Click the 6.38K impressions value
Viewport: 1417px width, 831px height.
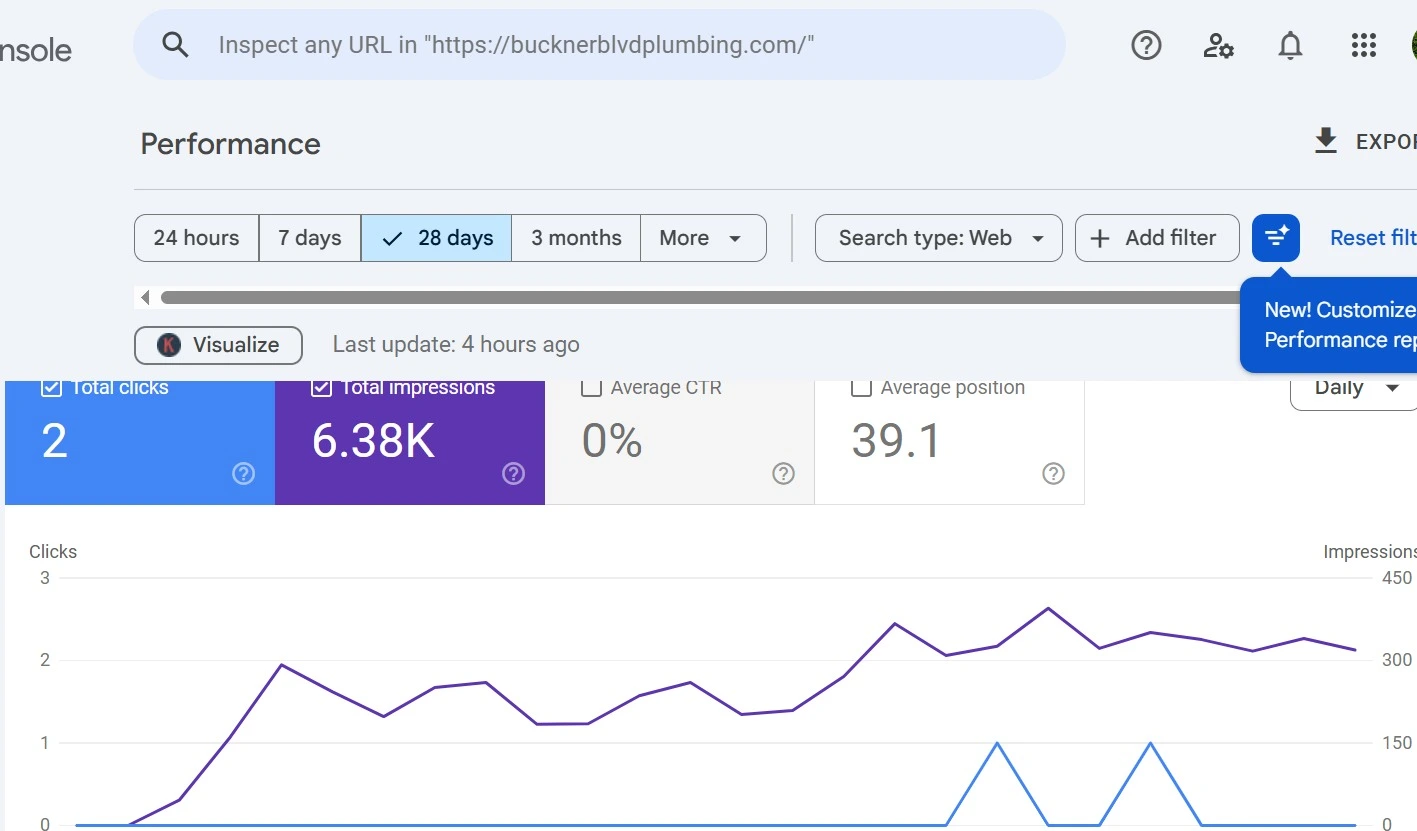click(373, 441)
